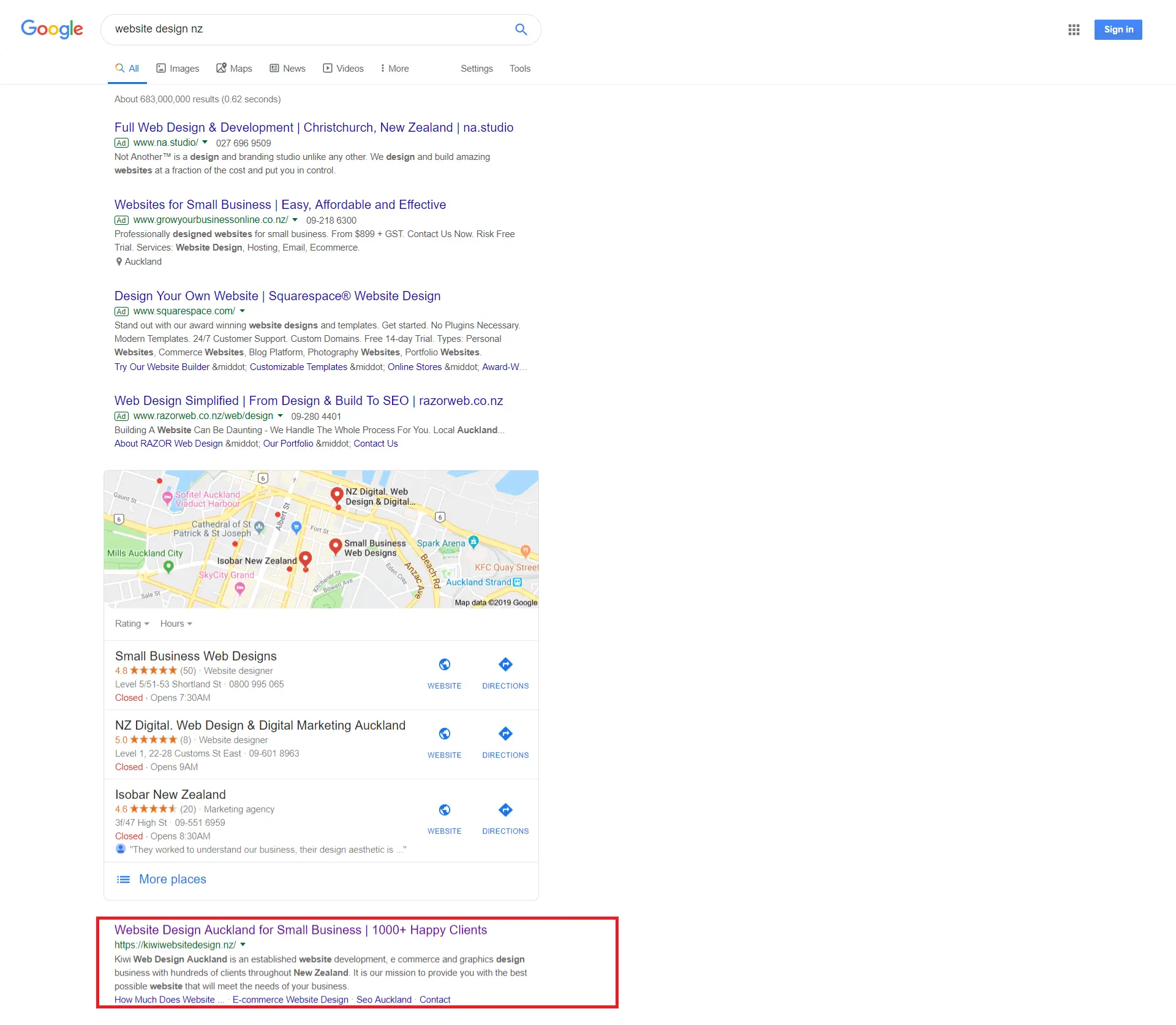Open Design Your Own Website Squarespace ad
The image size is (1176, 1025).
tap(277, 296)
